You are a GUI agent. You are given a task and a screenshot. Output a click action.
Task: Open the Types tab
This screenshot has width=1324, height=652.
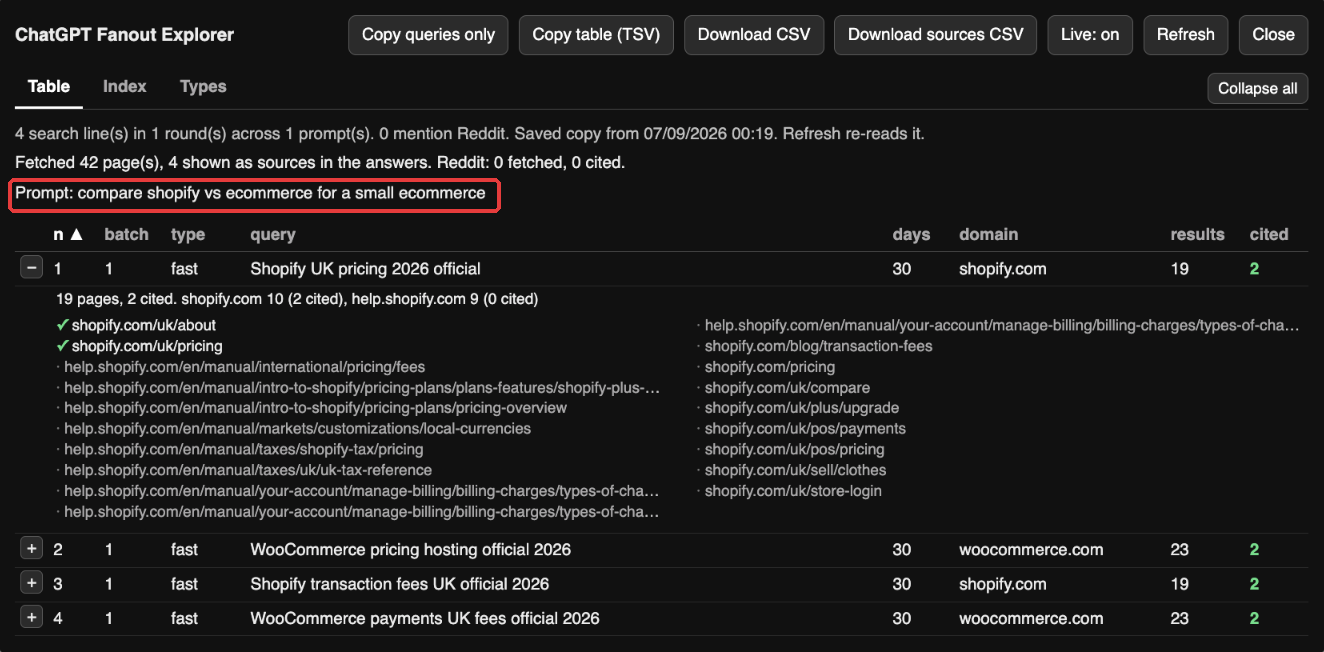pyautogui.click(x=203, y=87)
